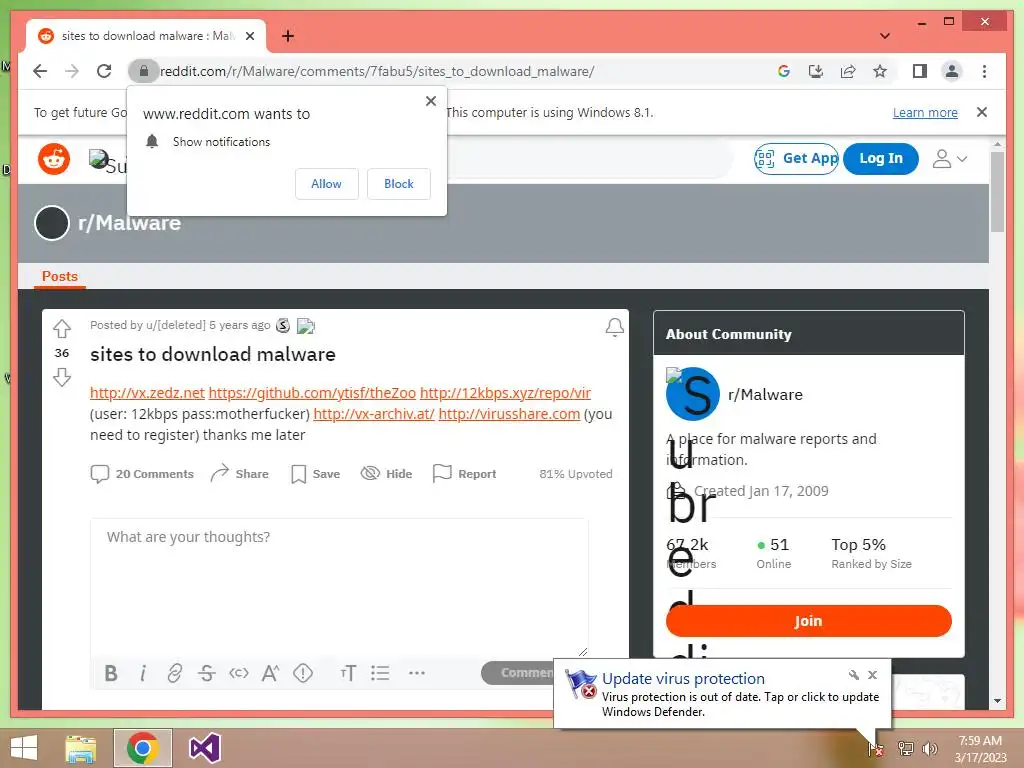This screenshot has width=1024, height=768.
Task: Toggle bold formatting in comment editor
Action: [x=111, y=673]
